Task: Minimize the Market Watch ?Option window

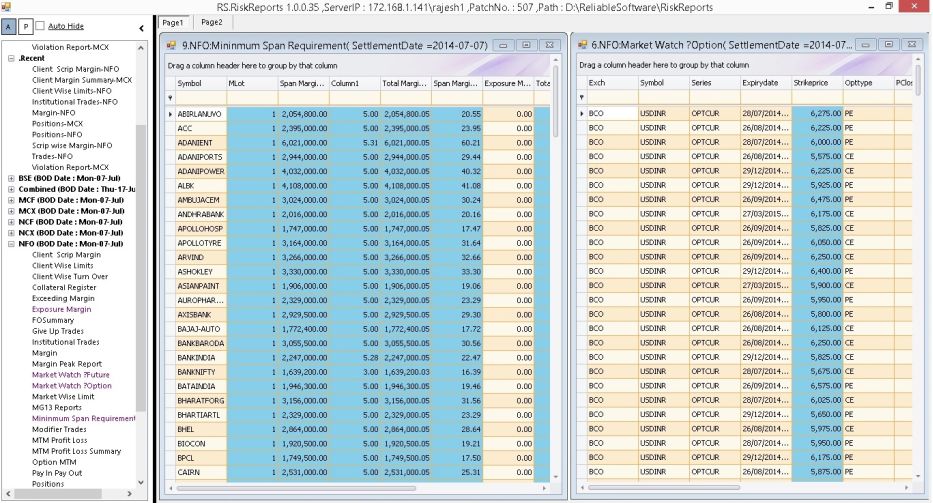Action: pyautogui.click(x=865, y=45)
